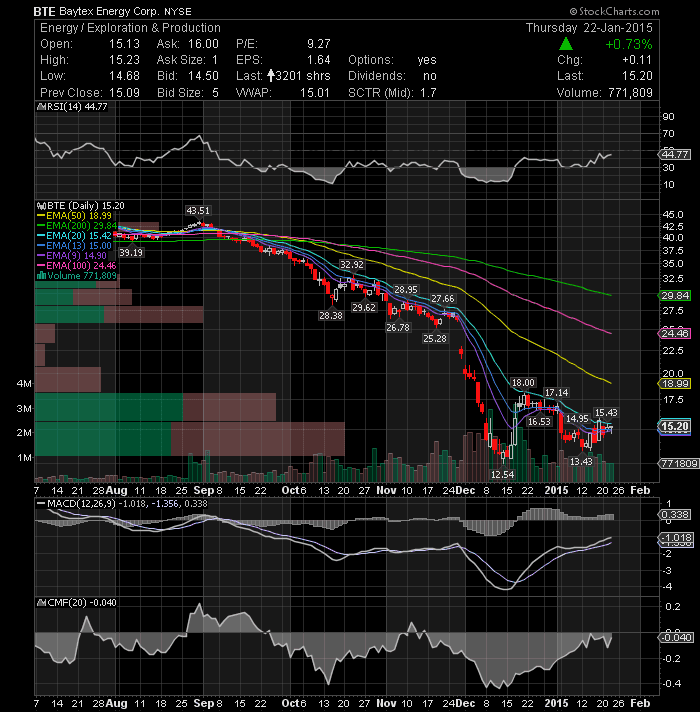Click the 771809 volume right-axis tag
This screenshot has height=712, width=700.
(x=678, y=464)
